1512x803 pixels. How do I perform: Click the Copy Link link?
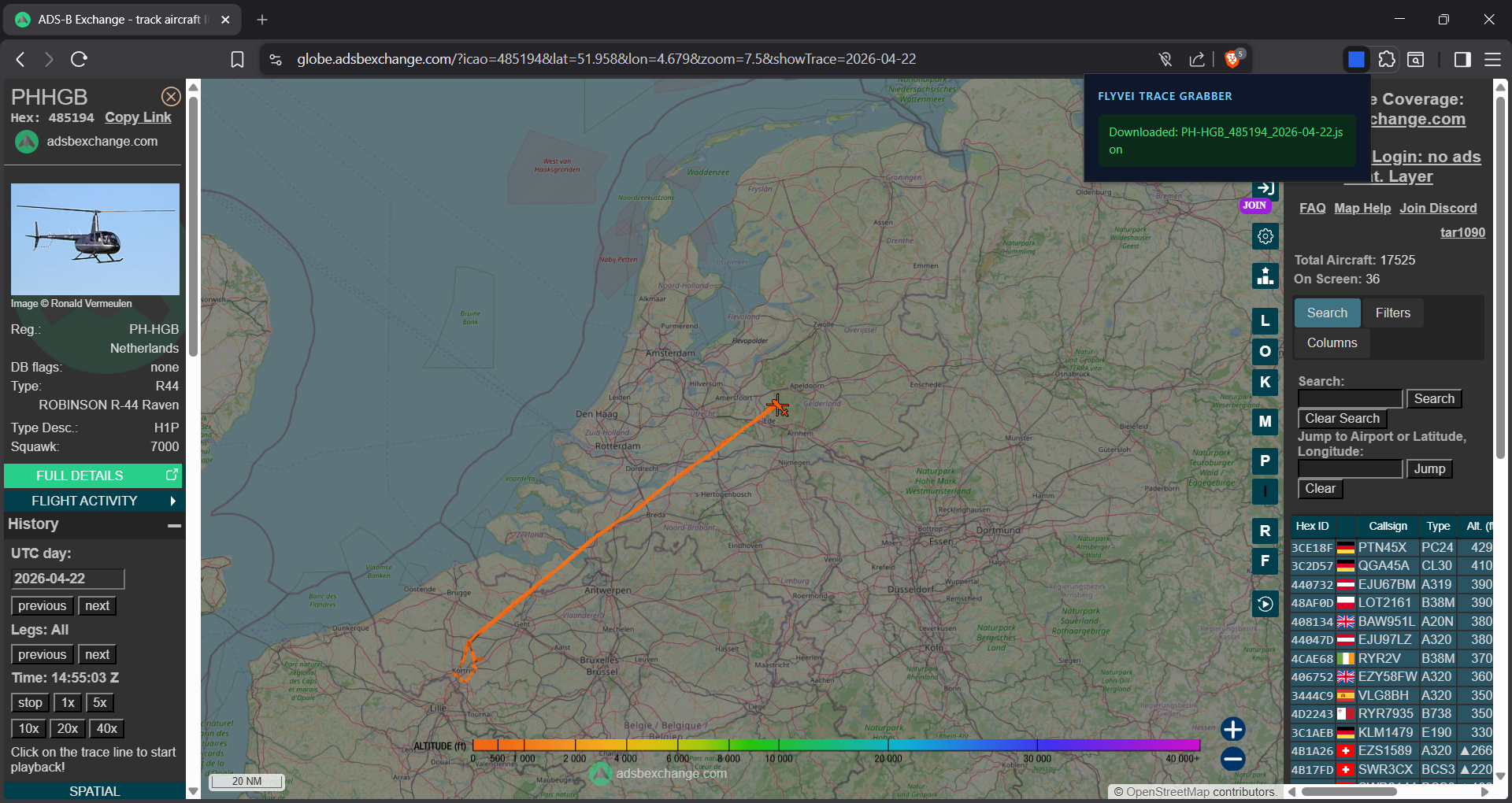(x=138, y=117)
